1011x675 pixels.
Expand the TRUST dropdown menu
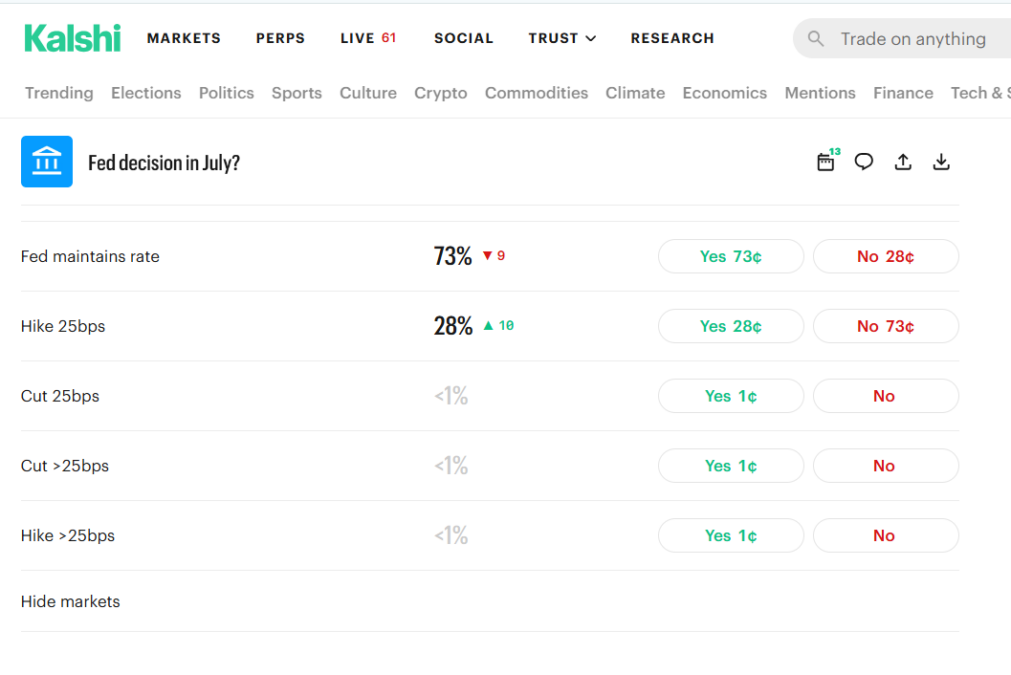click(562, 38)
